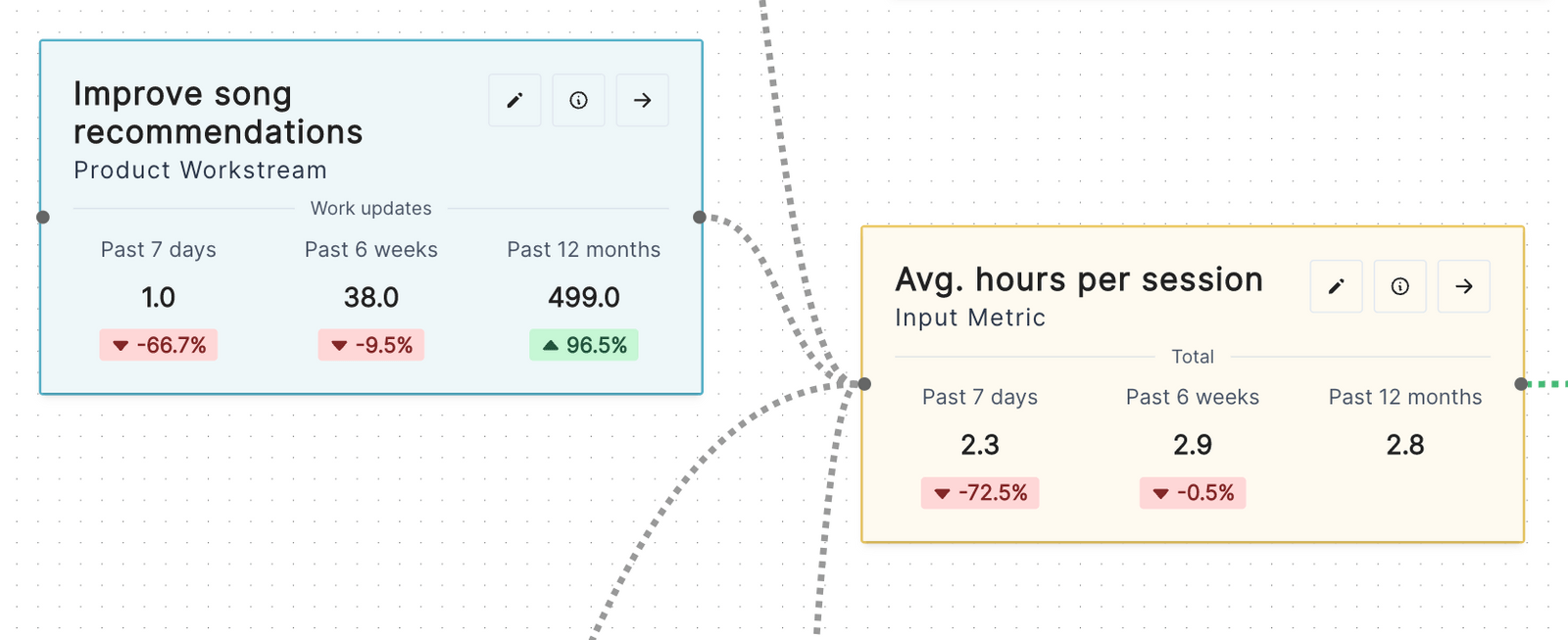Toggle the left connector dot on the workstream card
The width and height of the screenshot is (1568, 640).
43,217
